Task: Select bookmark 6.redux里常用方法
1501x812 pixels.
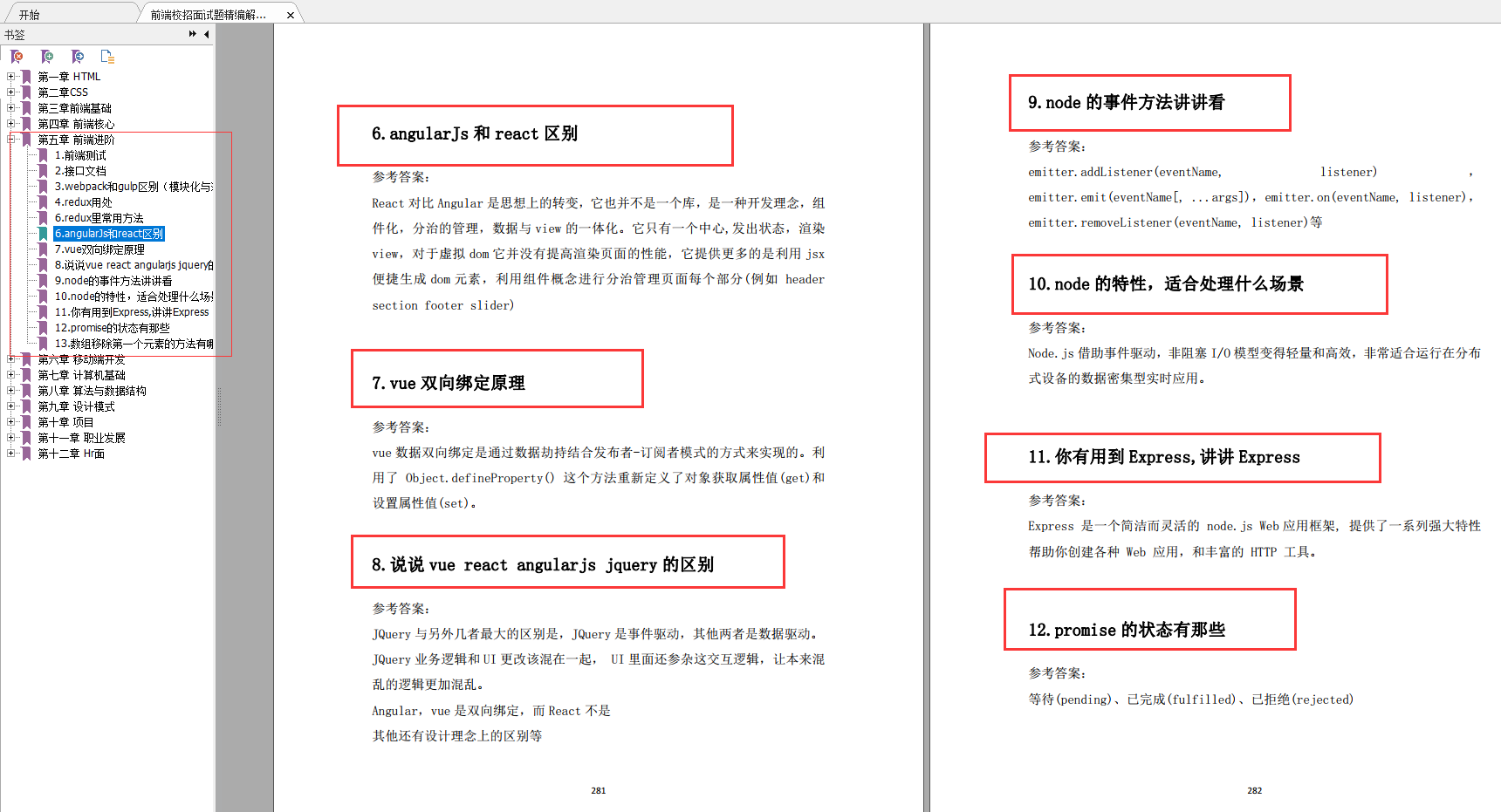Action: pos(99,218)
